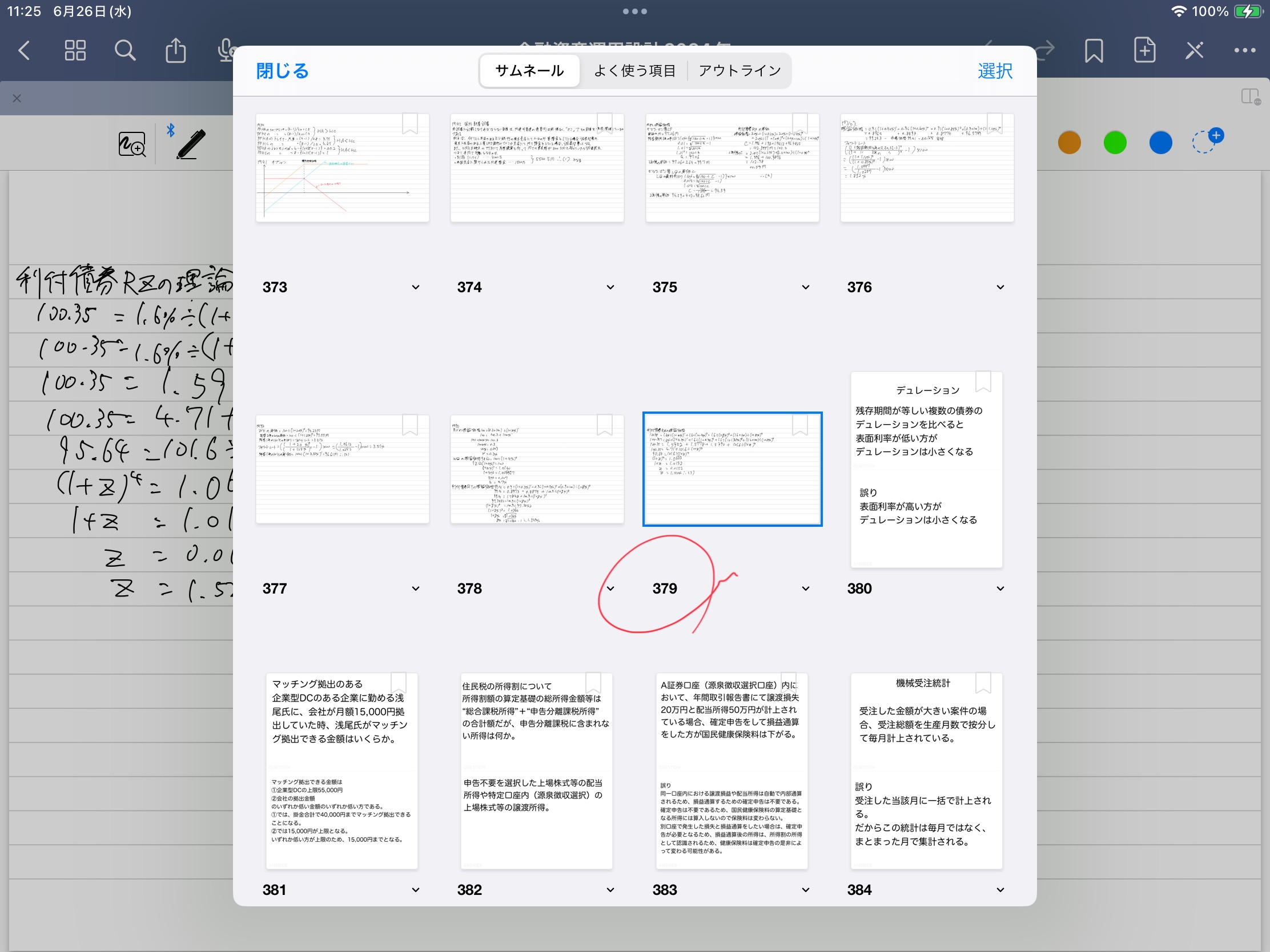This screenshot has height=952, width=1270.
Task: Expand options chevron for page 376
Action: pyautogui.click(x=1000, y=287)
